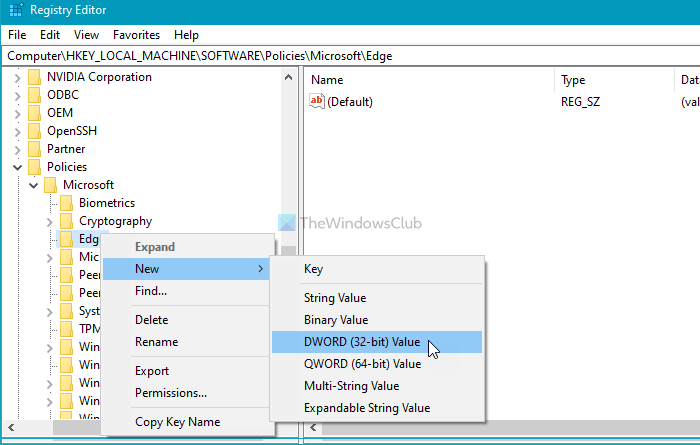Create a new Key from submenu

(377, 269)
